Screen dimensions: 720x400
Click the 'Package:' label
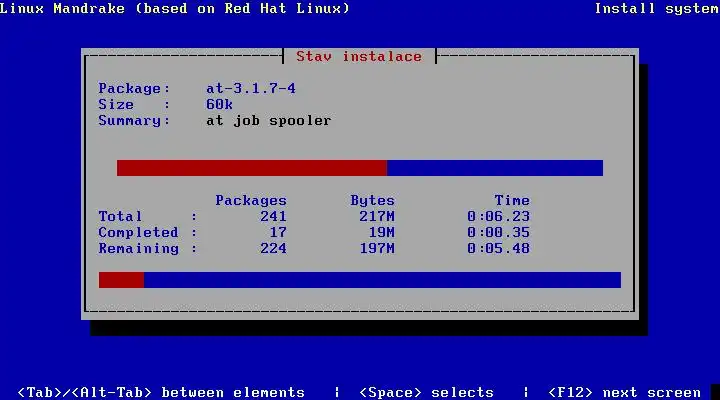pyautogui.click(x=134, y=88)
